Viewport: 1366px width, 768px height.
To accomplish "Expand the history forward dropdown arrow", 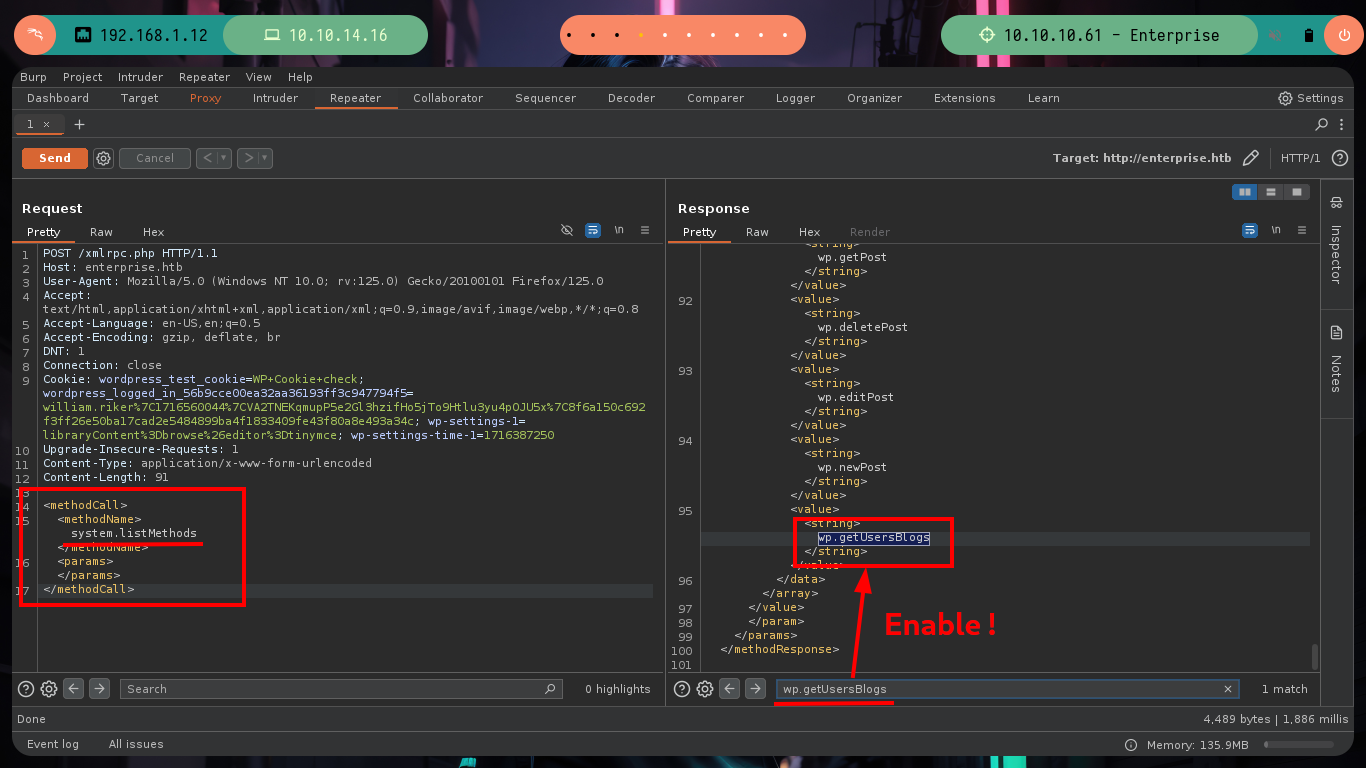I will [265, 158].
